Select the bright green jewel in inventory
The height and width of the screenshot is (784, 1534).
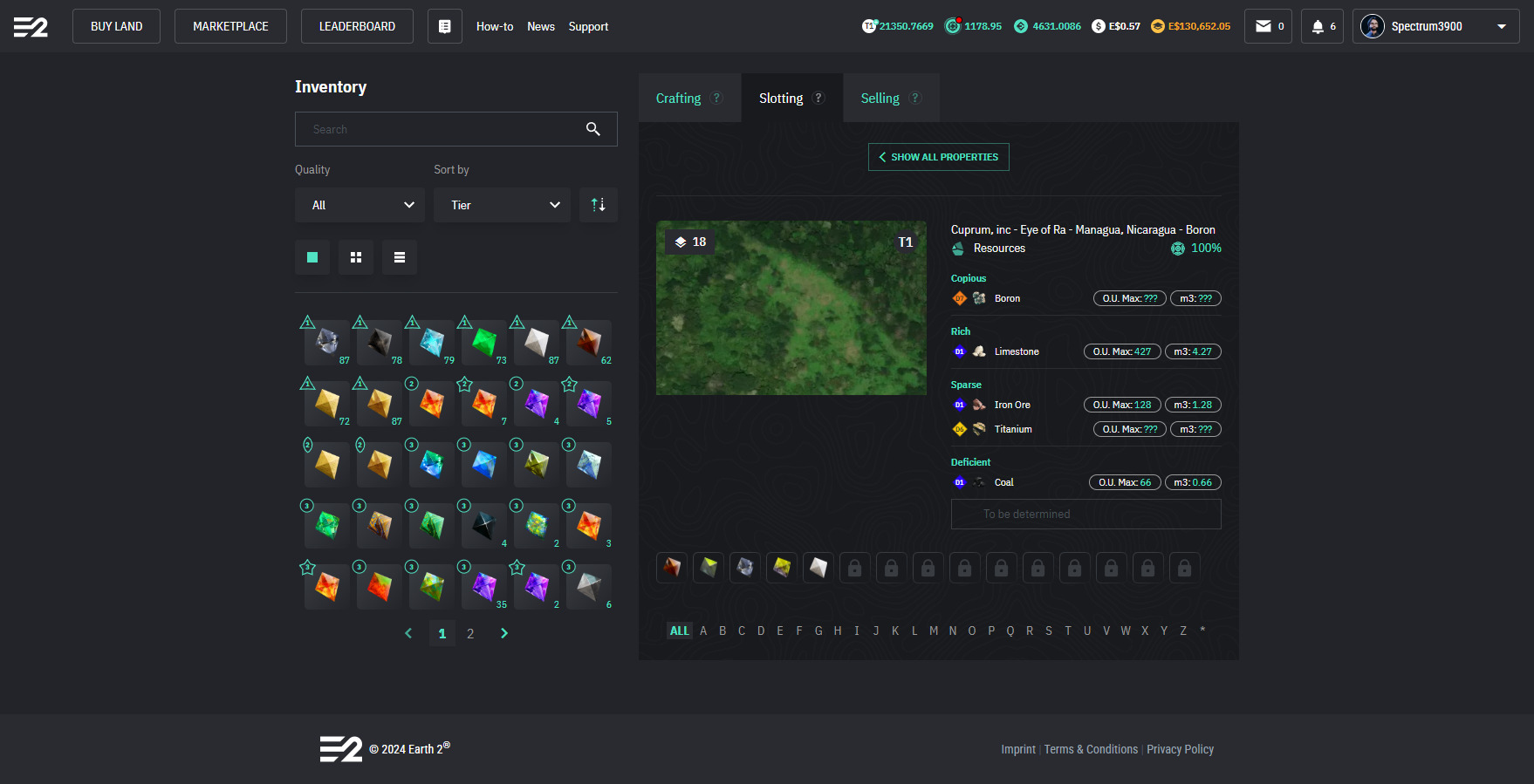click(x=483, y=342)
